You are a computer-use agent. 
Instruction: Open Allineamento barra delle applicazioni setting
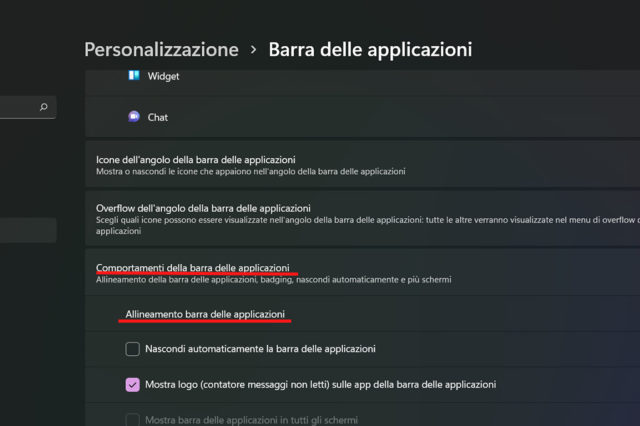pyautogui.click(x=205, y=315)
